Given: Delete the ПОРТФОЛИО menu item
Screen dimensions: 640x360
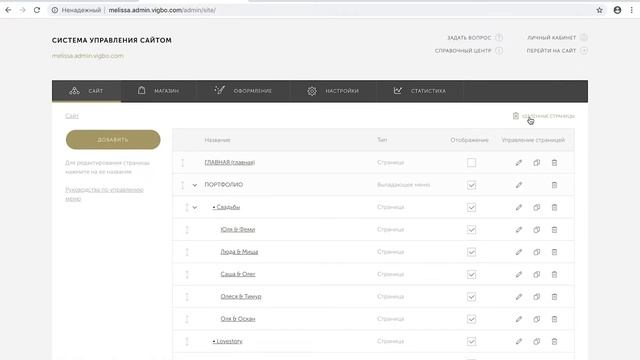Looking at the screenshot, I should pos(554,185).
